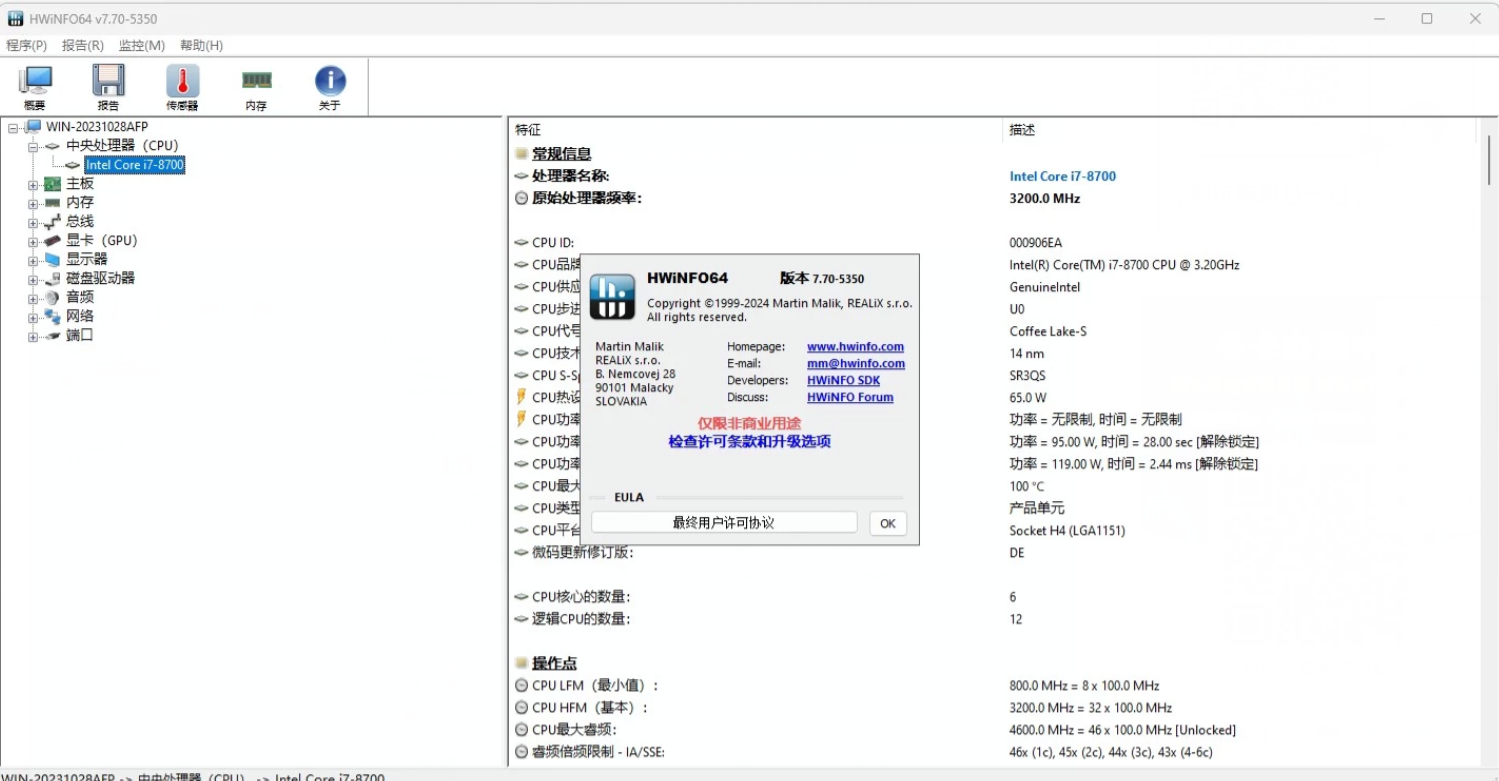This screenshot has height=781, width=1499.
Task: Open the 程序(P) menu
Action: pyautogui.click(x=27, y=45)
